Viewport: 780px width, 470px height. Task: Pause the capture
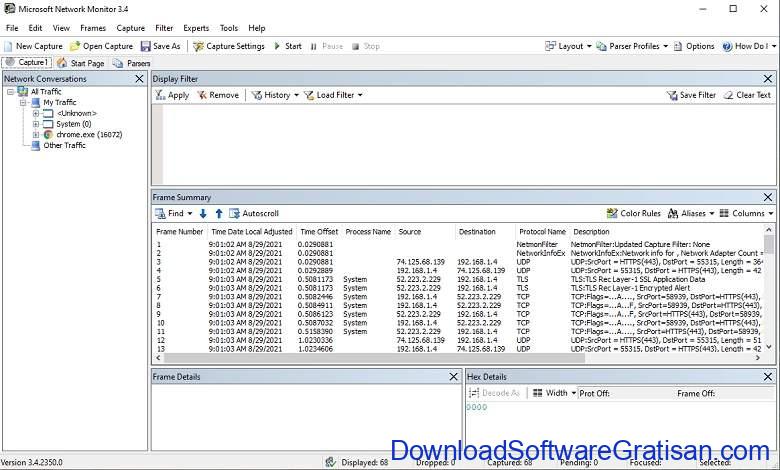[327, 46]
